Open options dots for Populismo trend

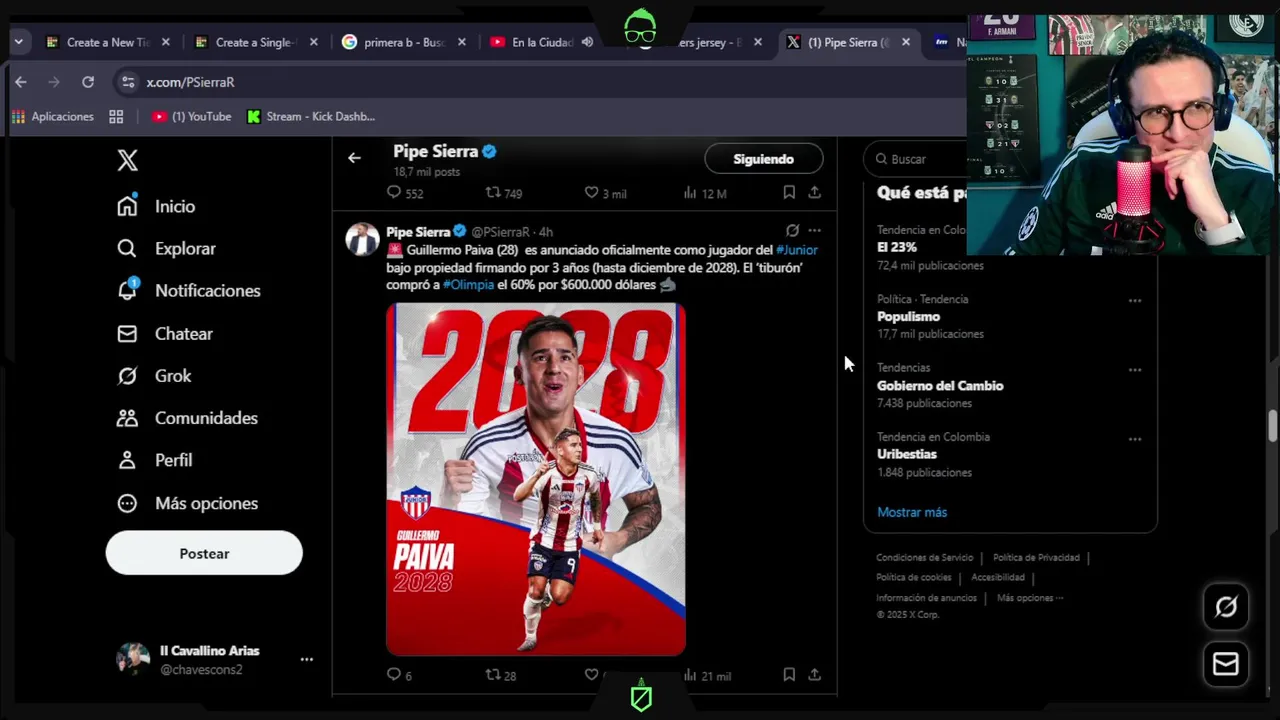pyautogui.click(x=1135, y=300)
